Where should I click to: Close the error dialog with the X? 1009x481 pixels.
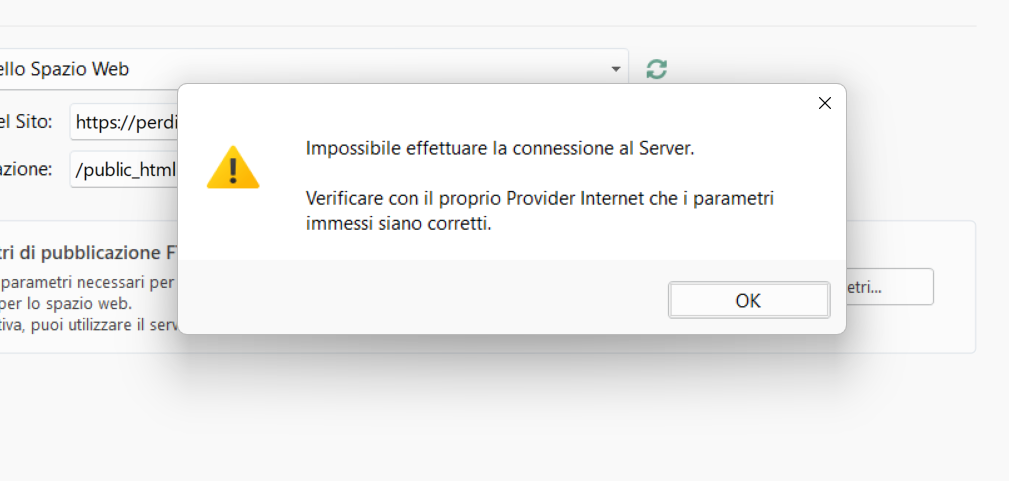point(824,103)
